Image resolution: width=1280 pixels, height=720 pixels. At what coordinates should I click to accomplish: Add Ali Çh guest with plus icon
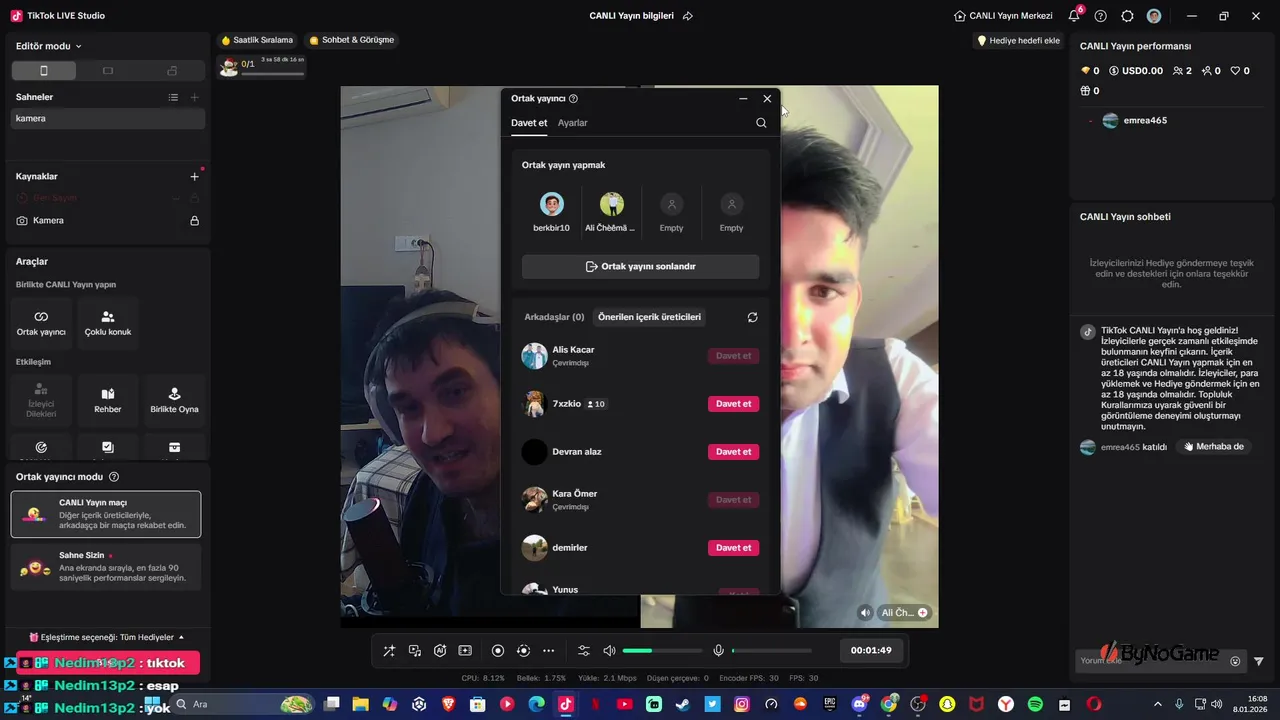point(923,613)
